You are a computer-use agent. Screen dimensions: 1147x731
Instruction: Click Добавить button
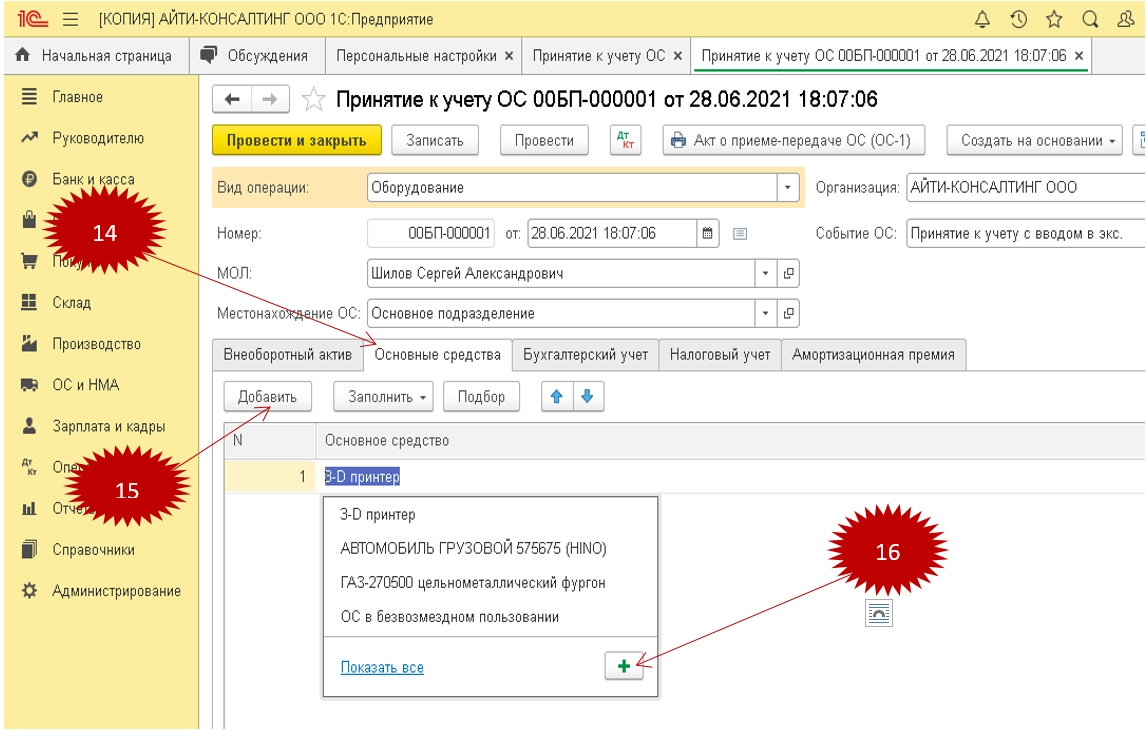(267, 397)
